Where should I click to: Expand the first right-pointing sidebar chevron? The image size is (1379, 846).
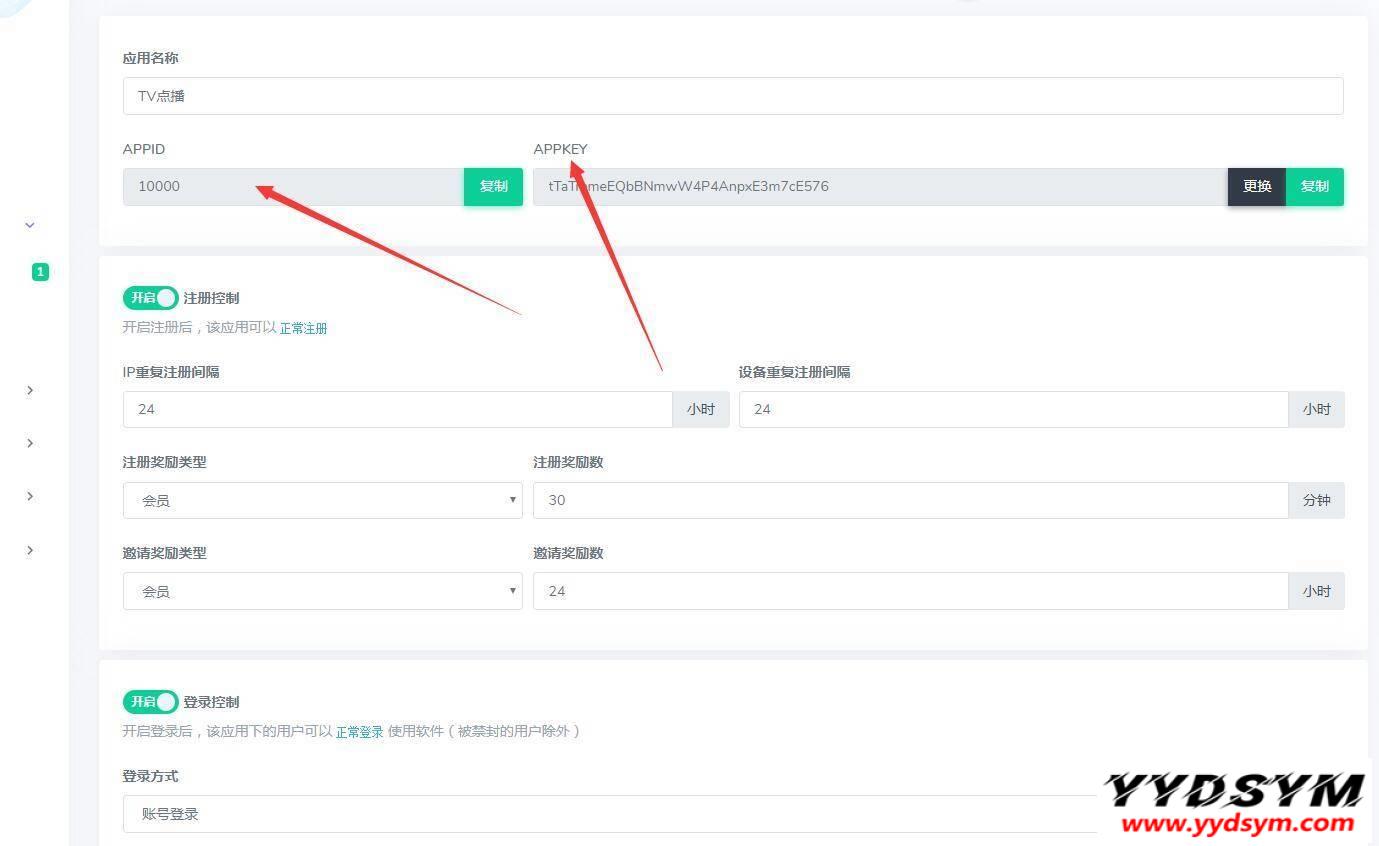pos(30,391)
